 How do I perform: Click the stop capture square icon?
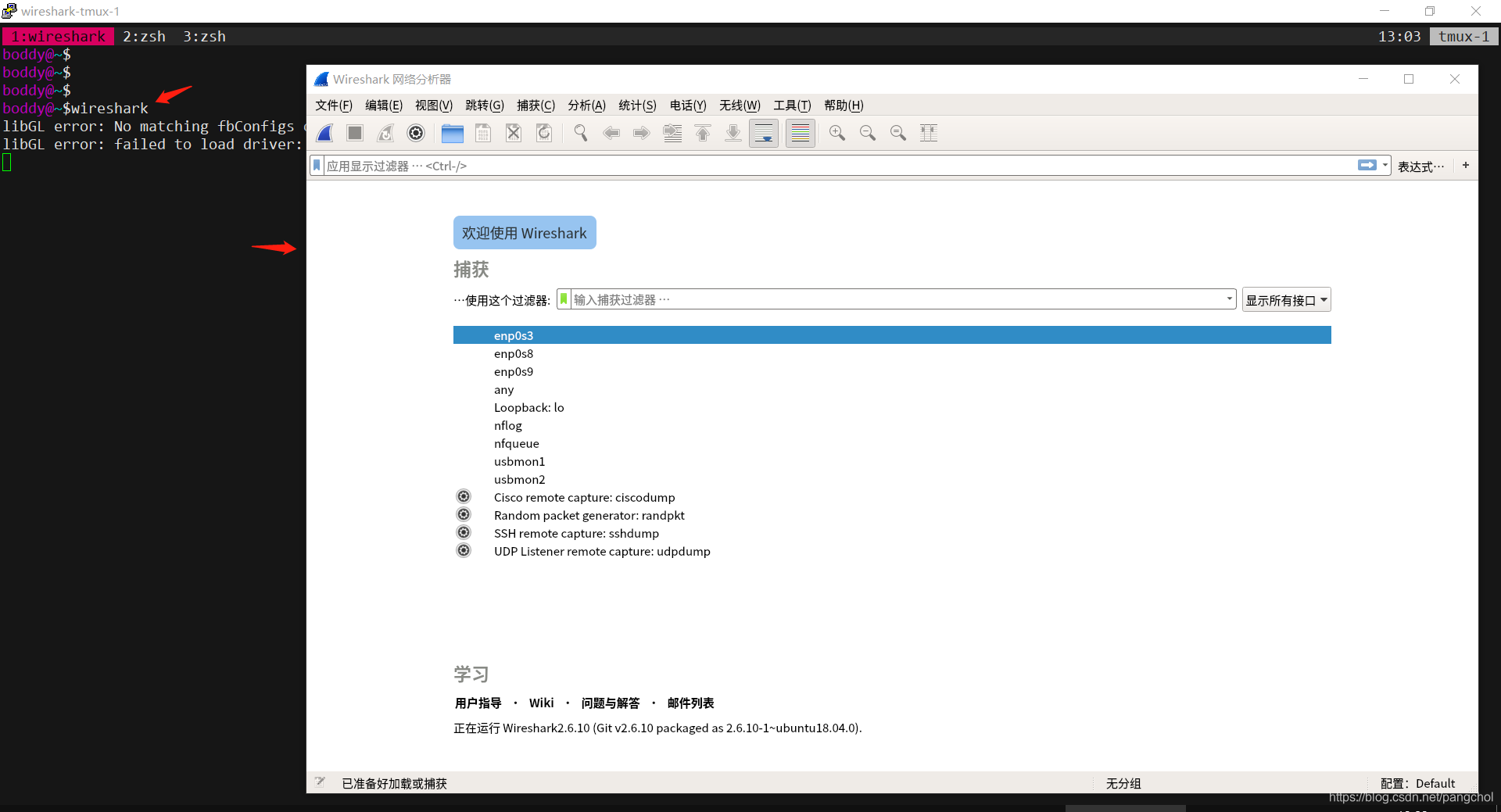355,133
